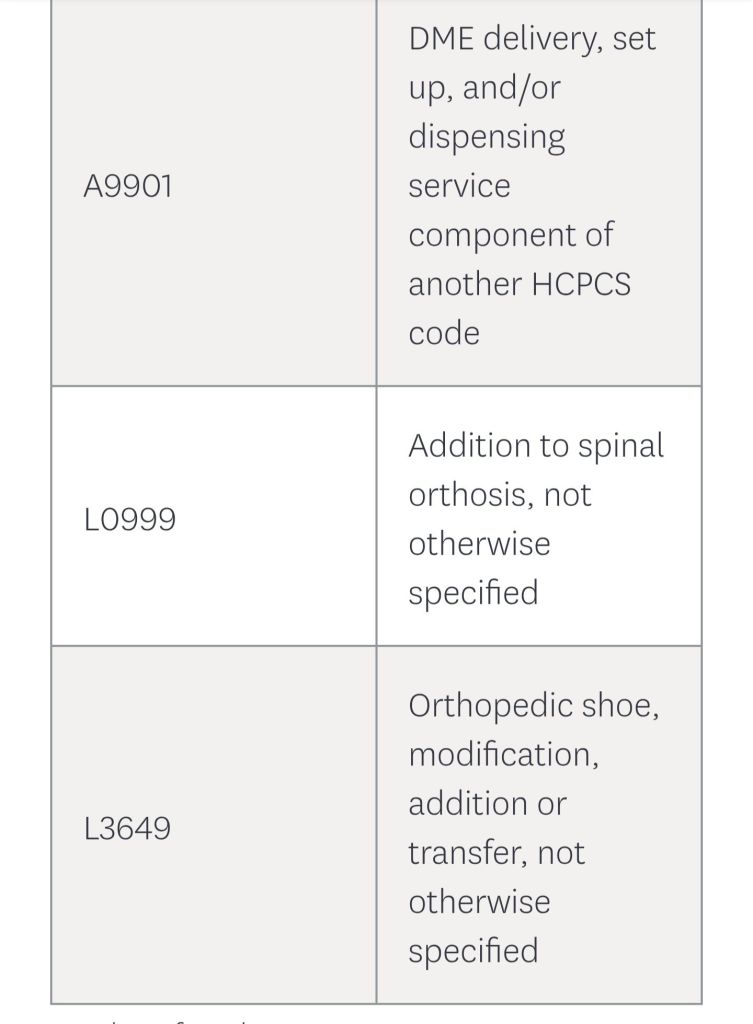
Task: Click the "Orthopedic shoe," text line
Action: (x=534, y=706)
